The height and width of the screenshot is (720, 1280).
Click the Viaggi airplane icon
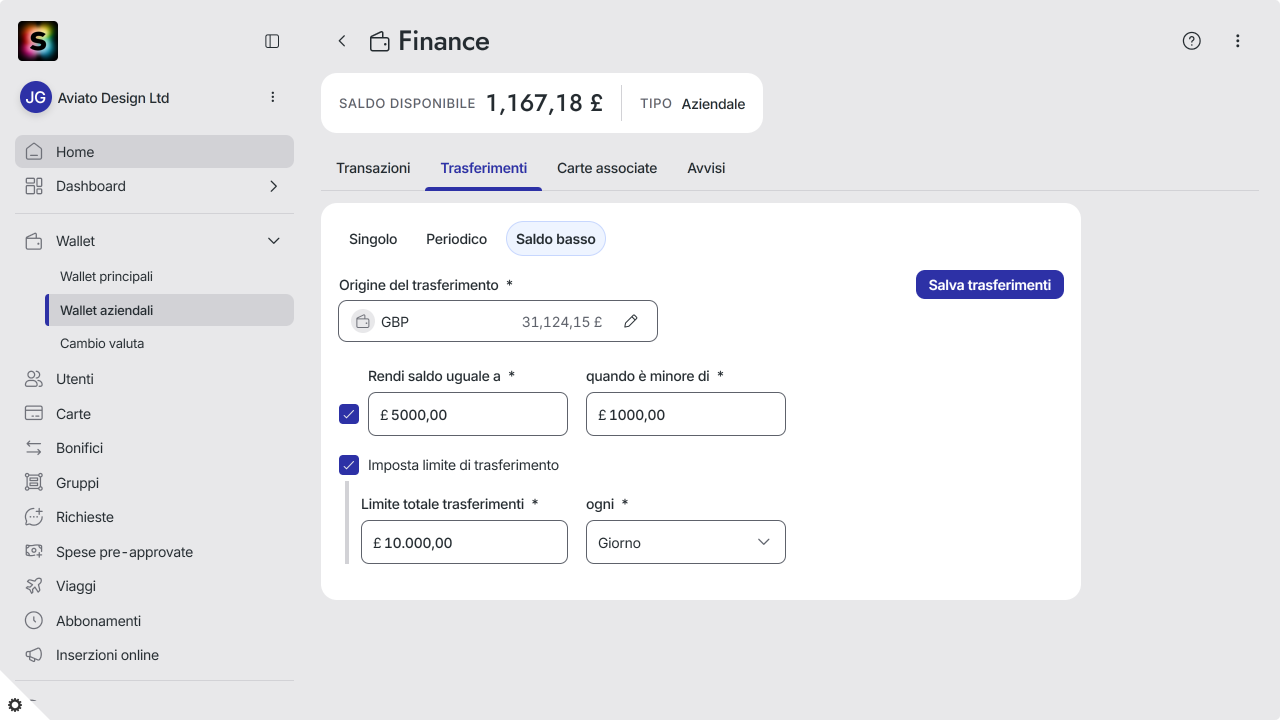click(x=34, y=586)
